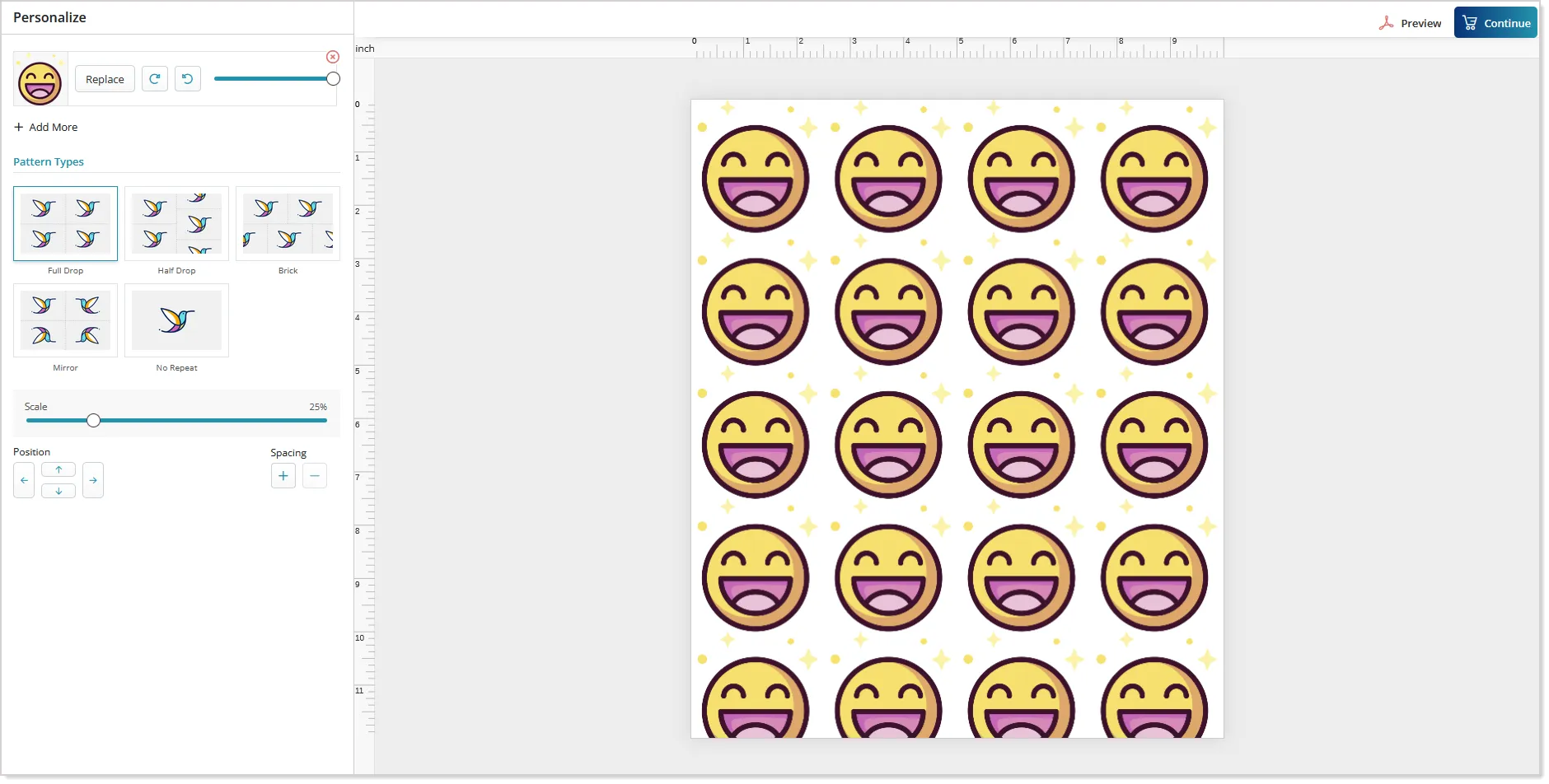This screenshot has width=1549, height=784.
Task: Choose the Half Drop pattern type
Action: (176, 223)
